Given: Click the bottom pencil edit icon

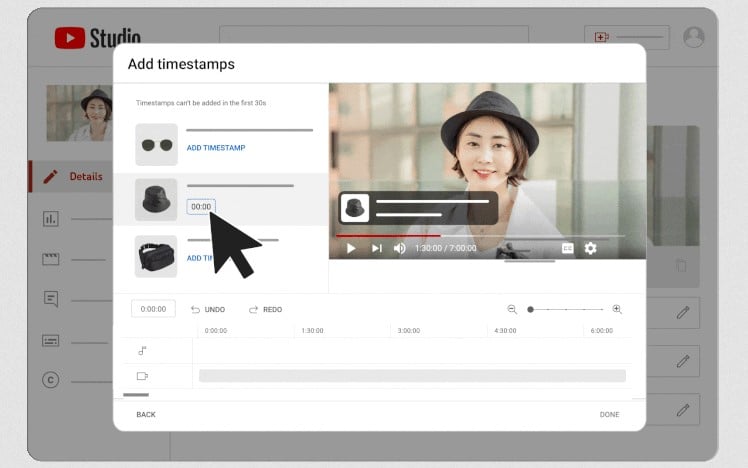Looking at the screenshot, I should click(x=683, y=410).
